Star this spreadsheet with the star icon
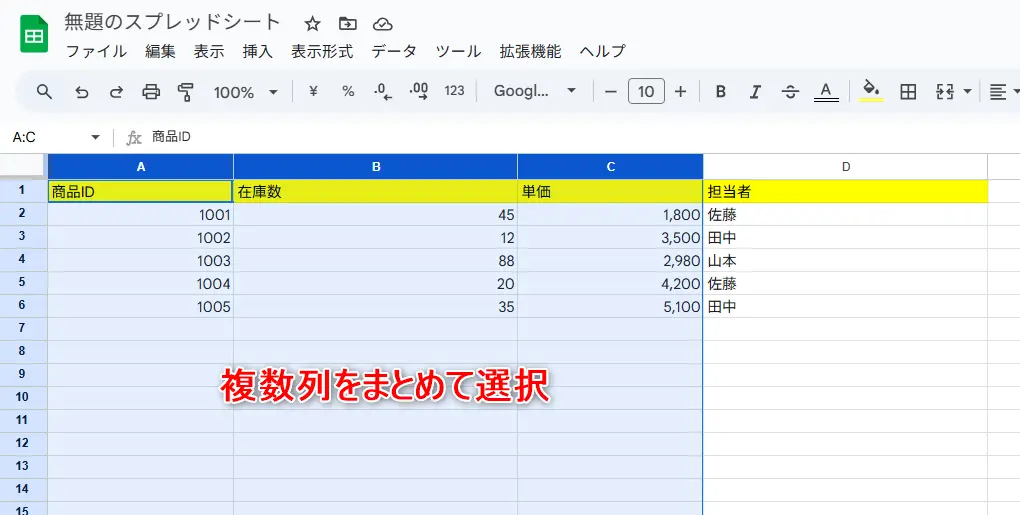 pos(312,24)
